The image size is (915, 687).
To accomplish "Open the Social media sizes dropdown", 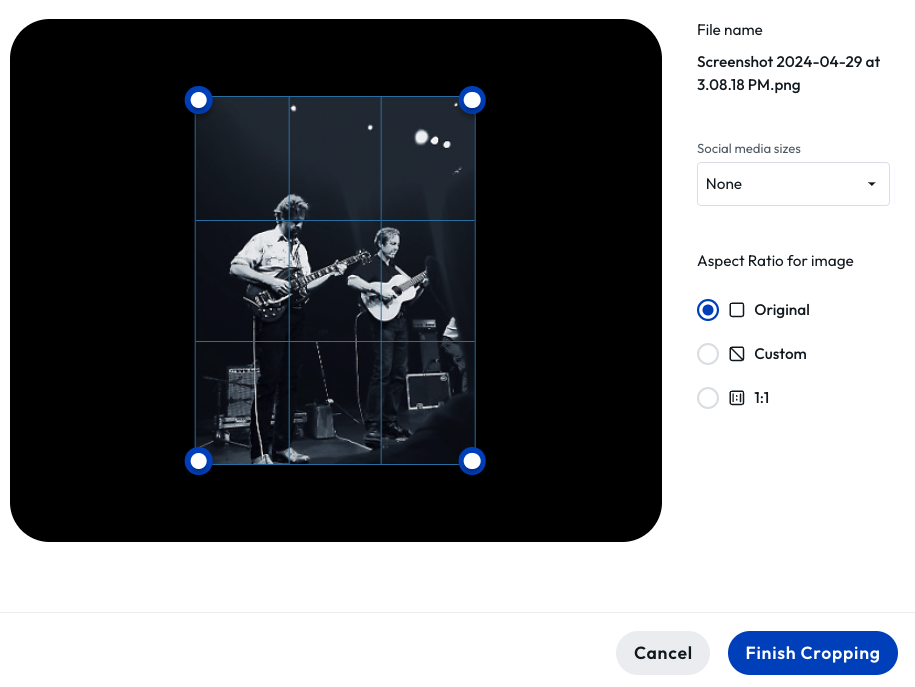I will coord(793,184).
